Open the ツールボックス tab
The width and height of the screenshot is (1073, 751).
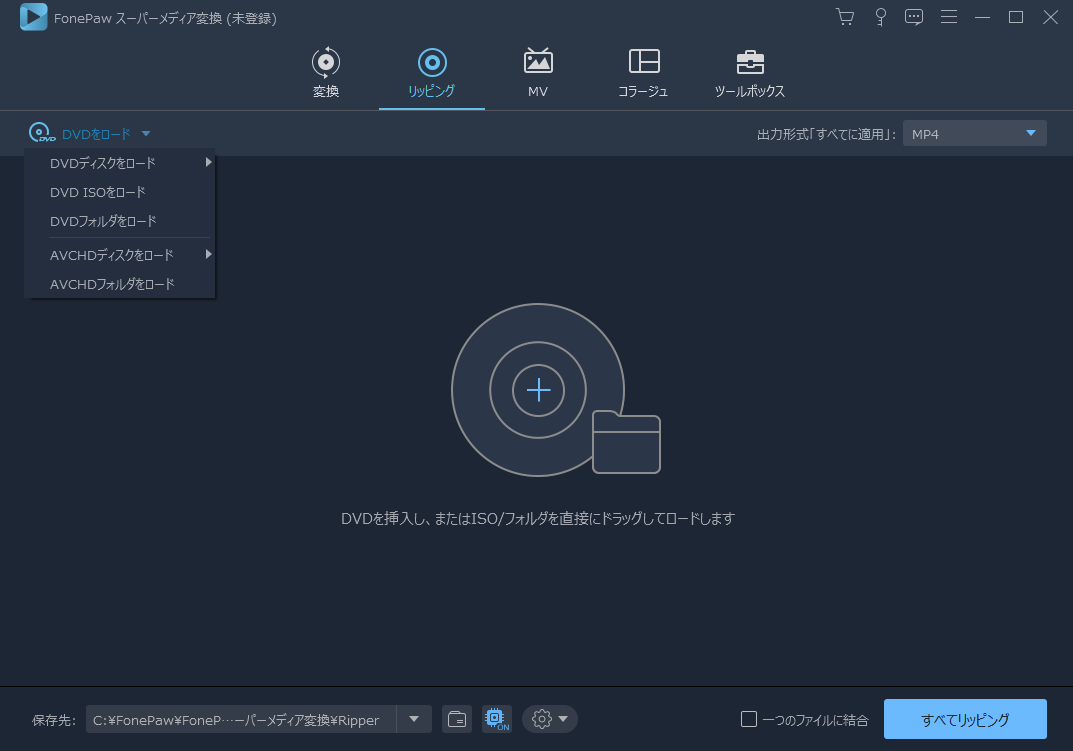click(x=750, y=73)
